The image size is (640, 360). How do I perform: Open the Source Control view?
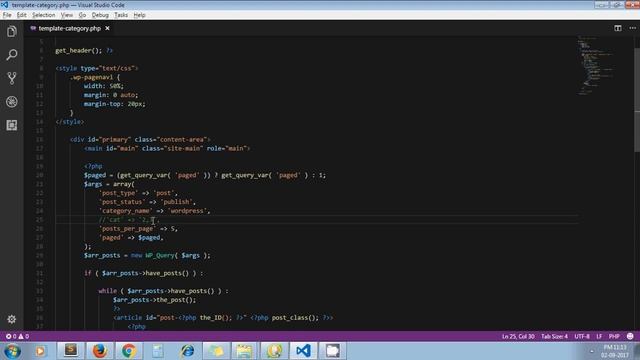(11, 78)
